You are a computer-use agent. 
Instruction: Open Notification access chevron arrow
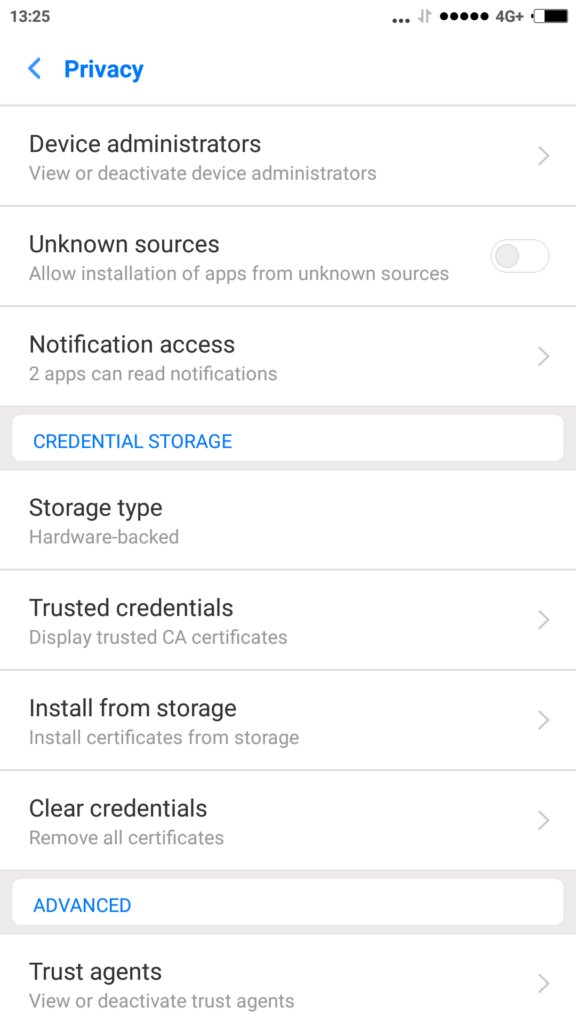click(x=543, y=357)
